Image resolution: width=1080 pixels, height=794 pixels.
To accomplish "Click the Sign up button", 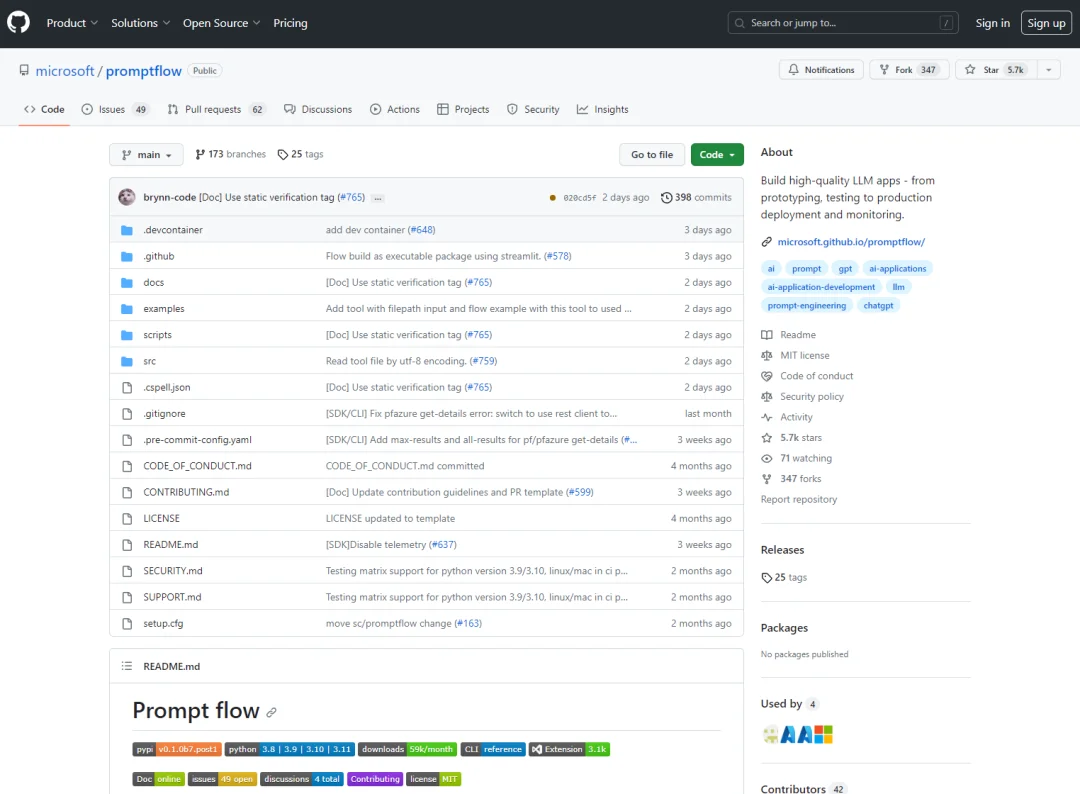I will [x=1046, y=23].
